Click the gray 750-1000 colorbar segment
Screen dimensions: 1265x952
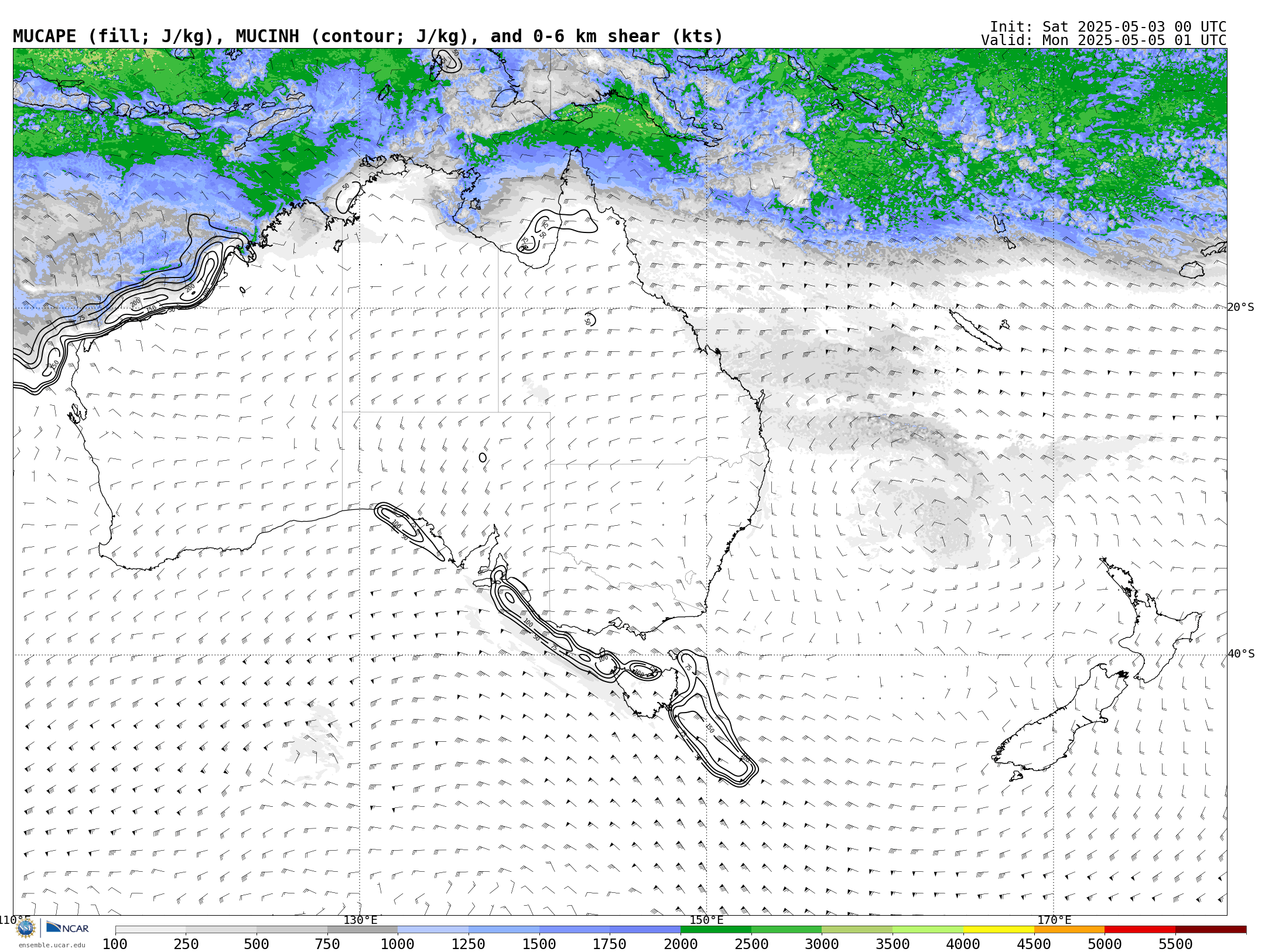363,930
